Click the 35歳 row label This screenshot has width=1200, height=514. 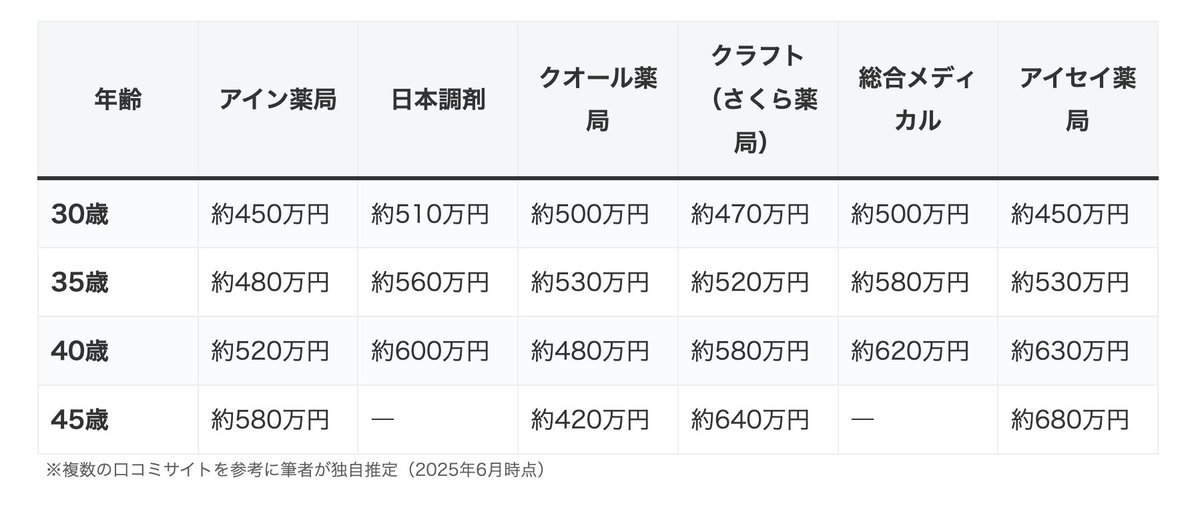[80, 283]
